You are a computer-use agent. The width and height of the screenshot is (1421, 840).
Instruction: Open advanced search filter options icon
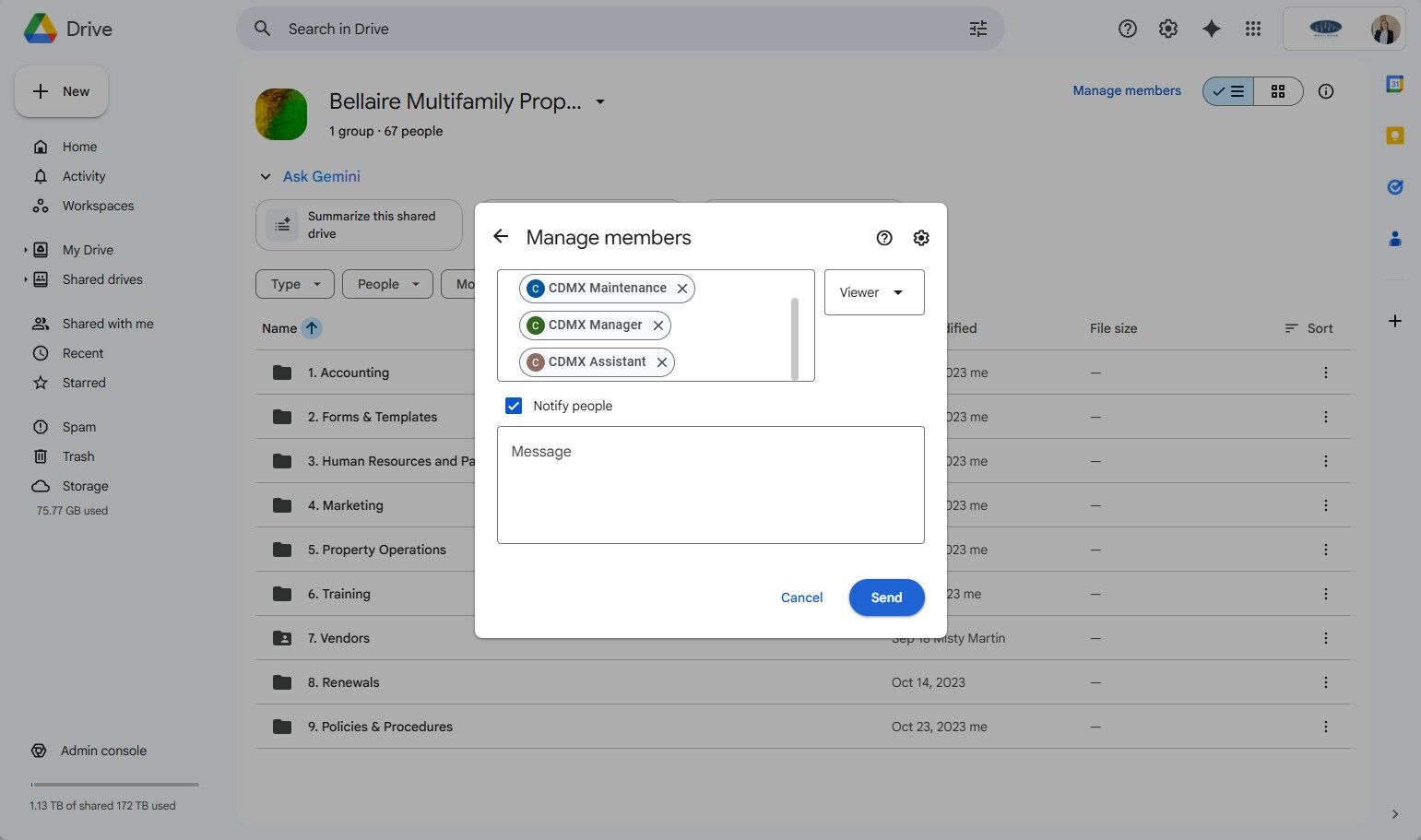(x=977, y=29)
